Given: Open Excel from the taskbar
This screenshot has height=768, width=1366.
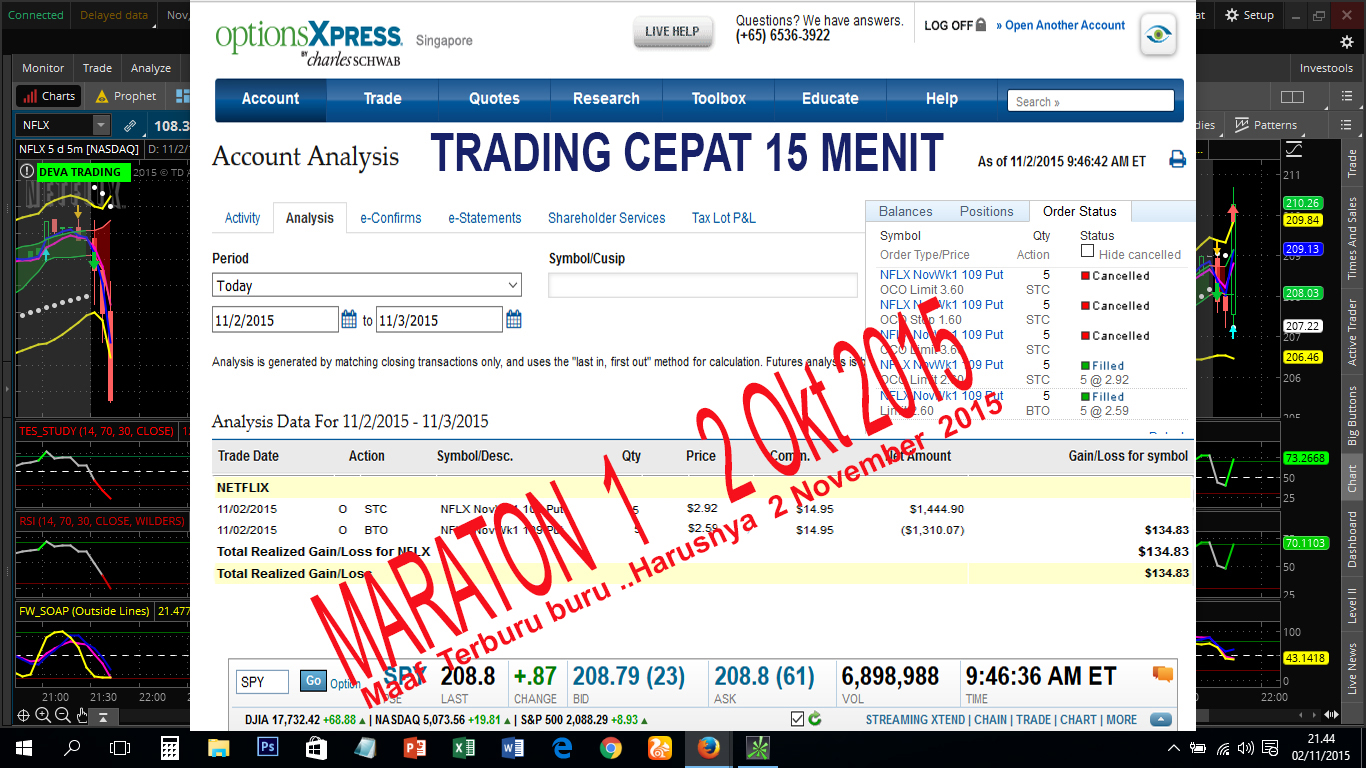Looking at the screenshot, I should tap(464, 746).
